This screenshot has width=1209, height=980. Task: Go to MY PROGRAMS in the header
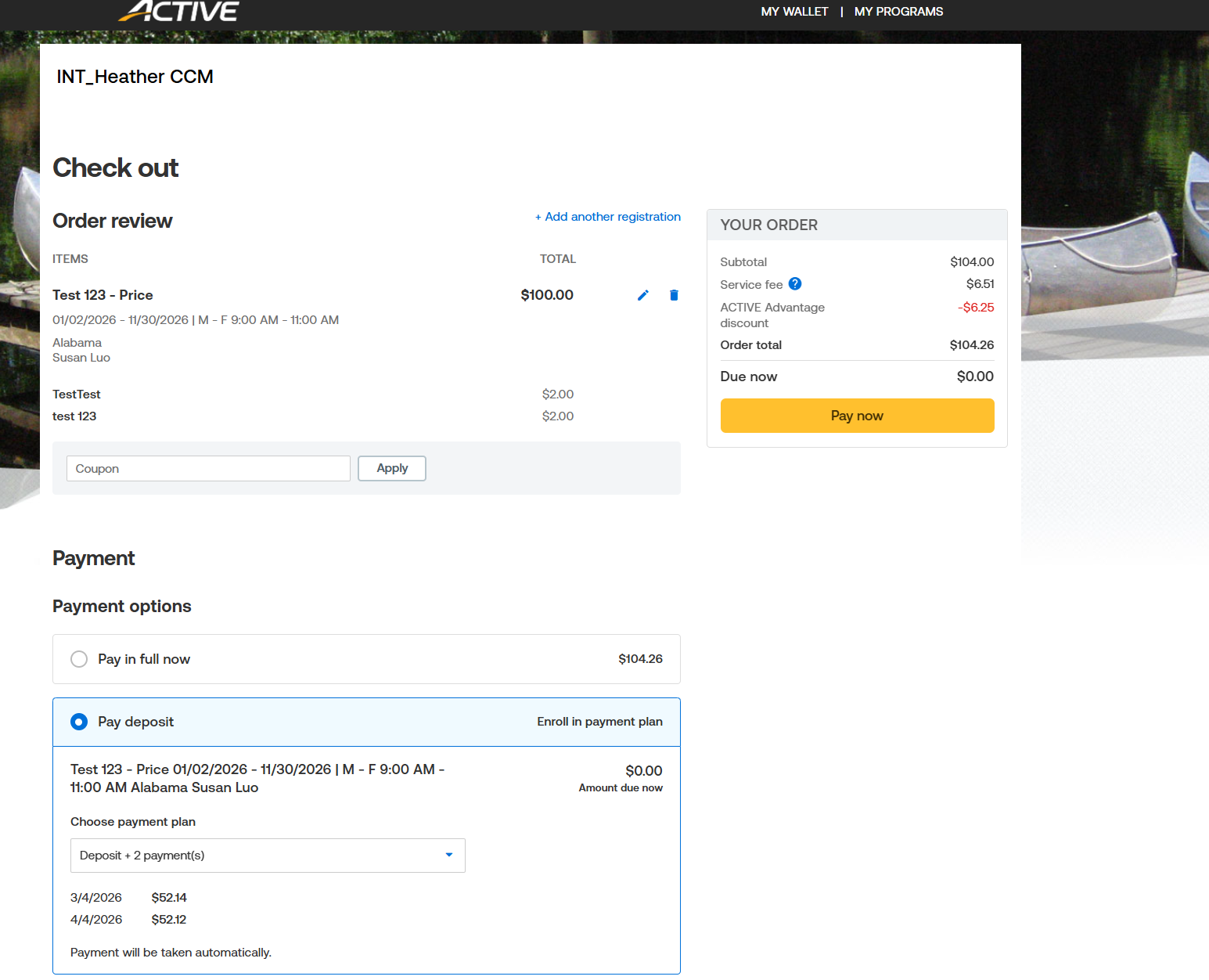(x=898, y=12)
